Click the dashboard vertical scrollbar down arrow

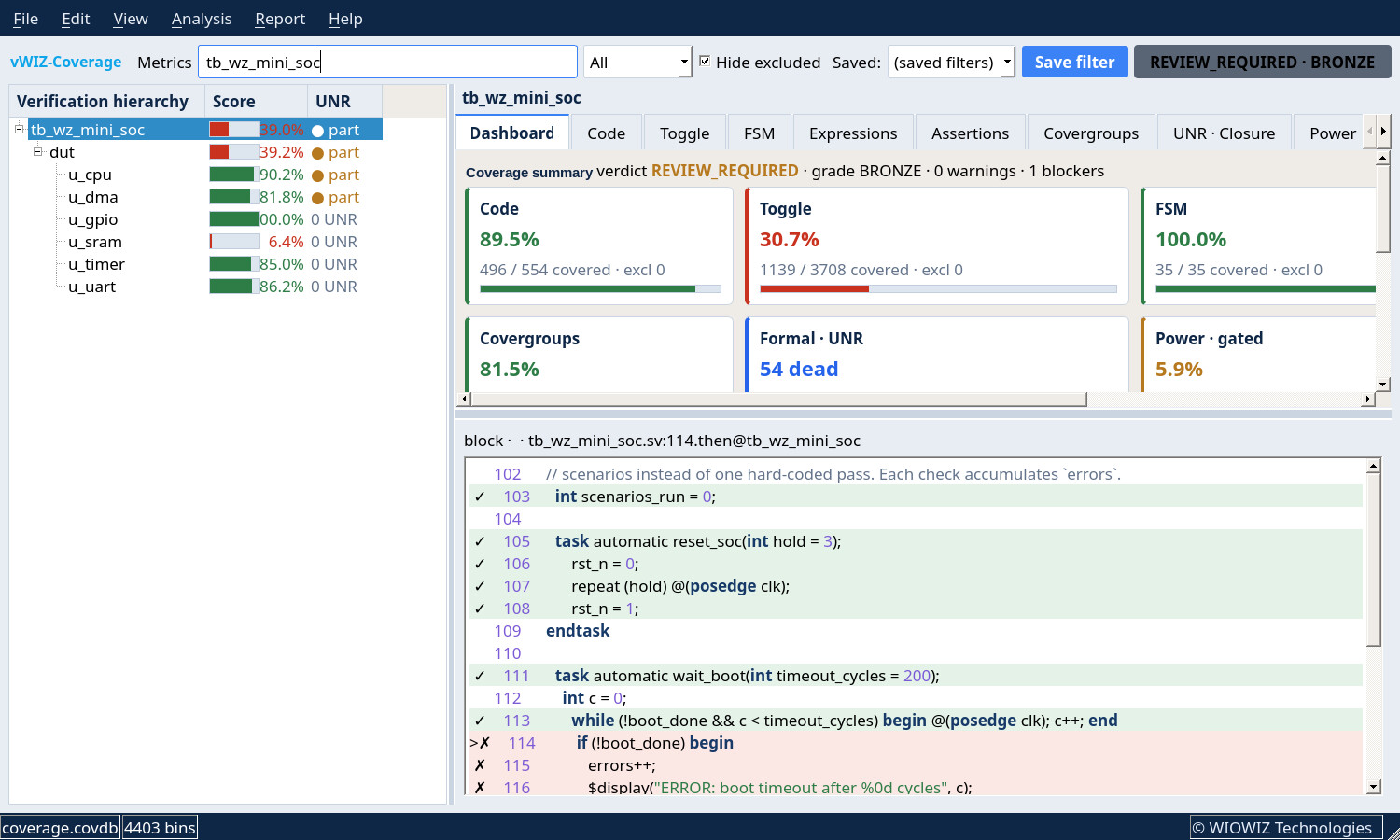(1383, 385)
